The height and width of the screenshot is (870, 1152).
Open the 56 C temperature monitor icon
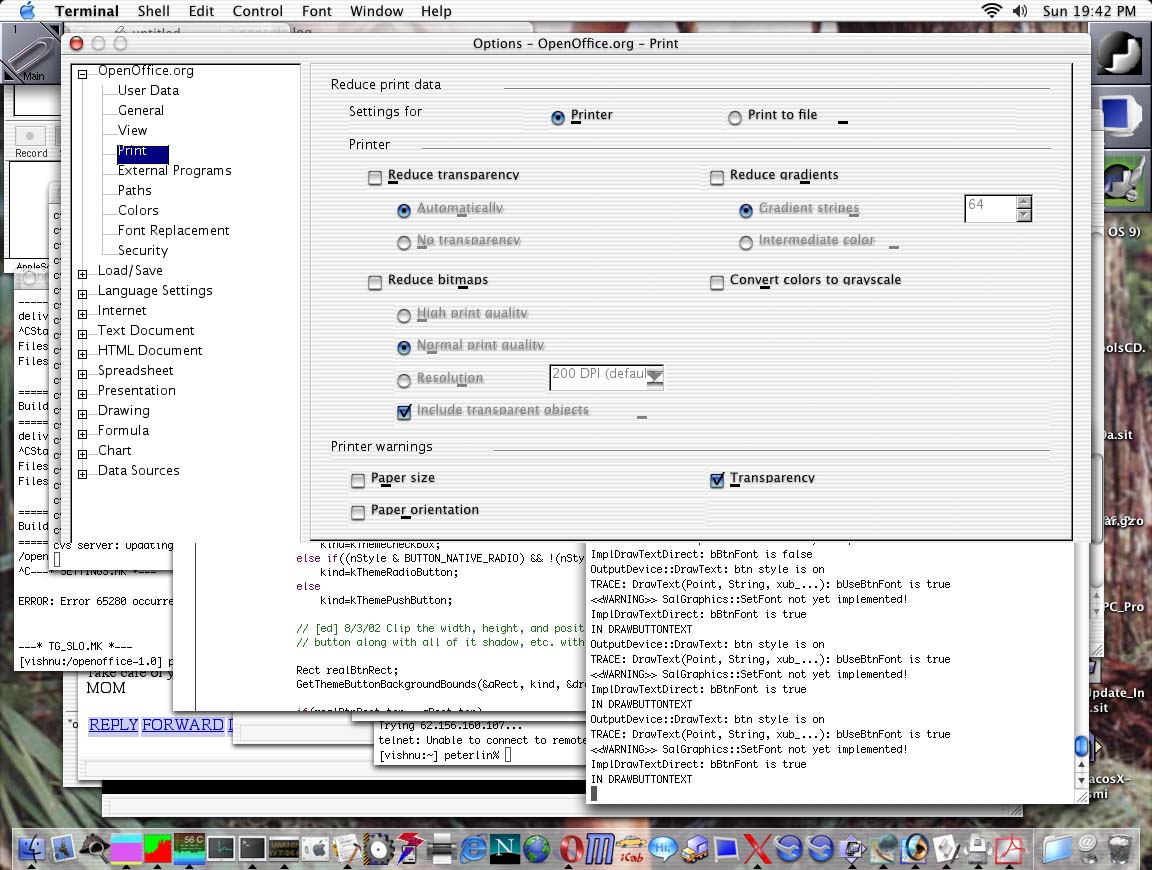189,849
